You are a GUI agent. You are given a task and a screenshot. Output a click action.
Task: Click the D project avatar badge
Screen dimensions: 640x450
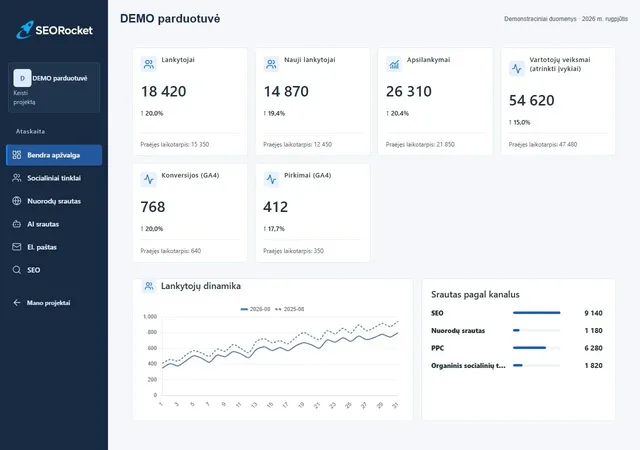coord(22,78)
